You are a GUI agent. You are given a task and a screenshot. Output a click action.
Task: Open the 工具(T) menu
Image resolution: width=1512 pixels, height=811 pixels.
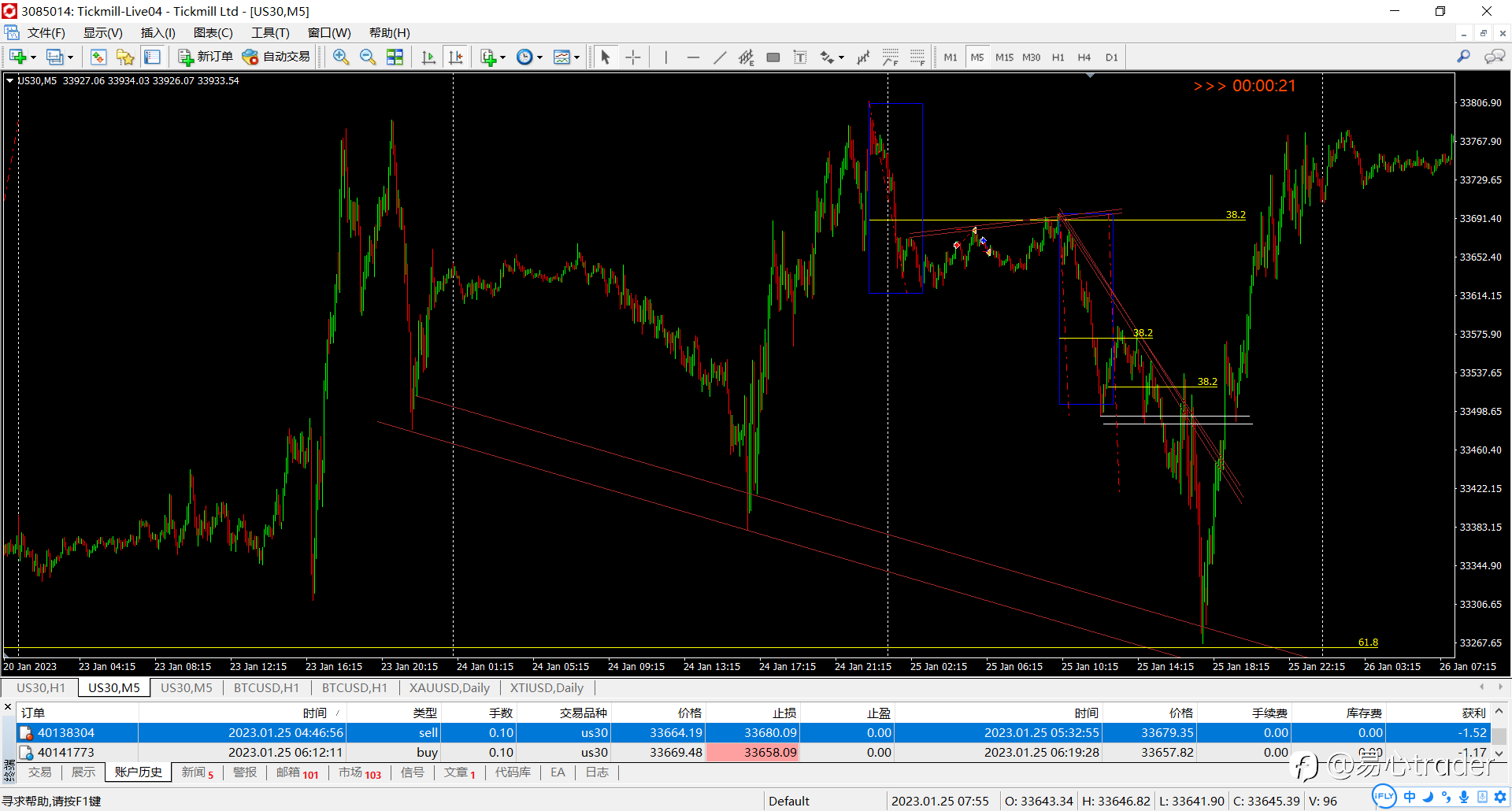(270, 32)
